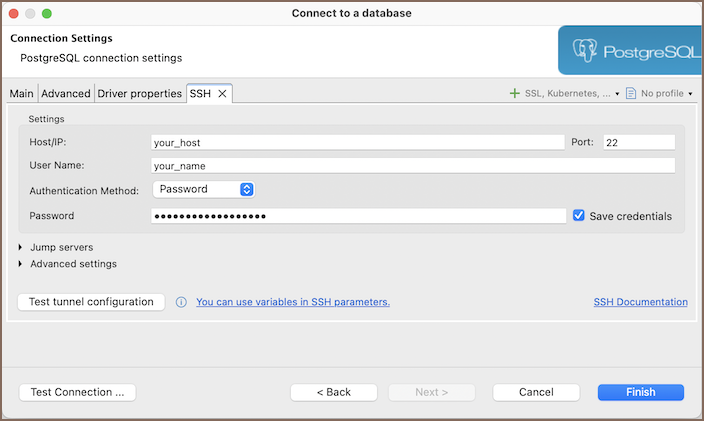Expand the Jump servers section
Image resolution: width=704 pixels, height=421 pixels.
coord(21,247)
